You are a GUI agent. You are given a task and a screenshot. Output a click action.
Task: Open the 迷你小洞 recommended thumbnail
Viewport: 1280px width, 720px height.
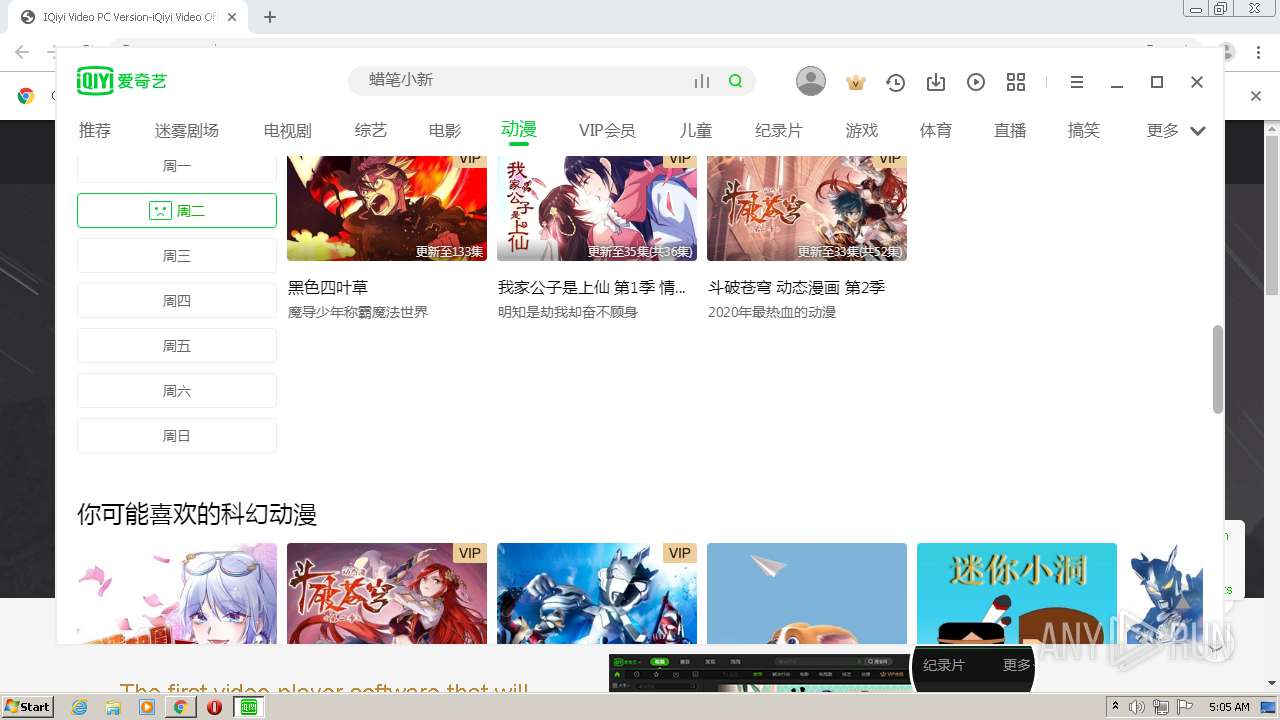pyautogui.click(x=1017, y=594)
